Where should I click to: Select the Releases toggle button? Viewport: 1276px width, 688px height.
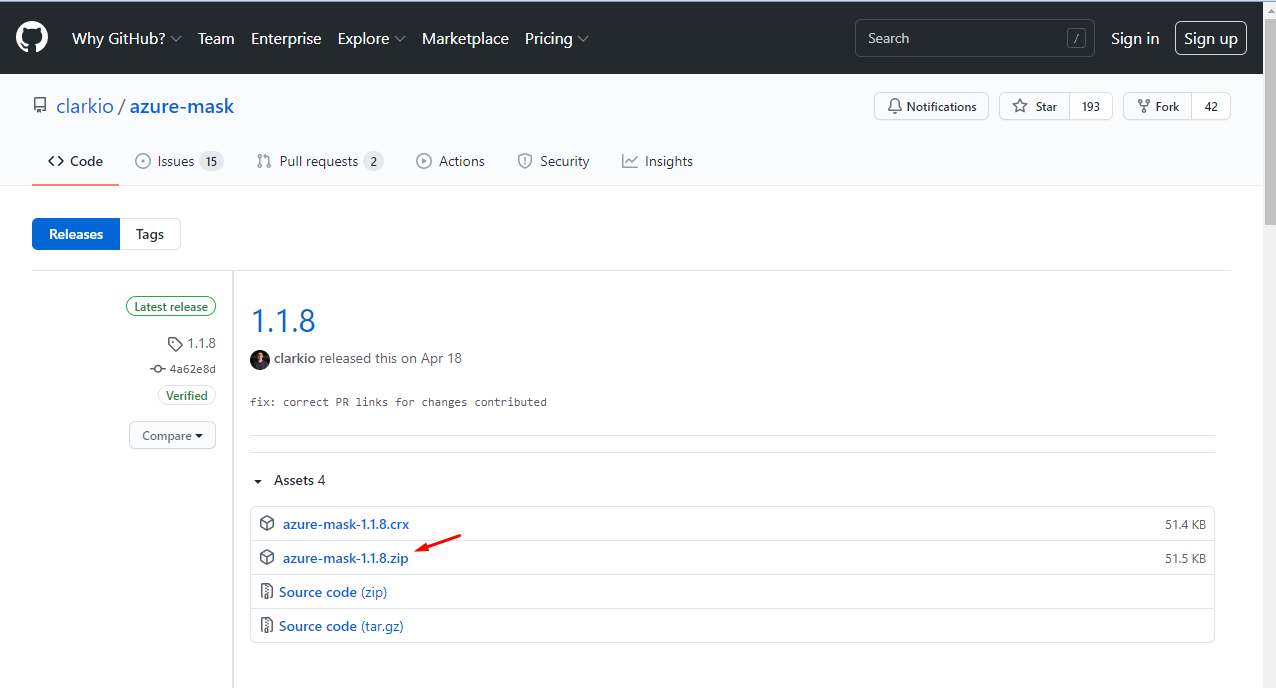(76, 234)
